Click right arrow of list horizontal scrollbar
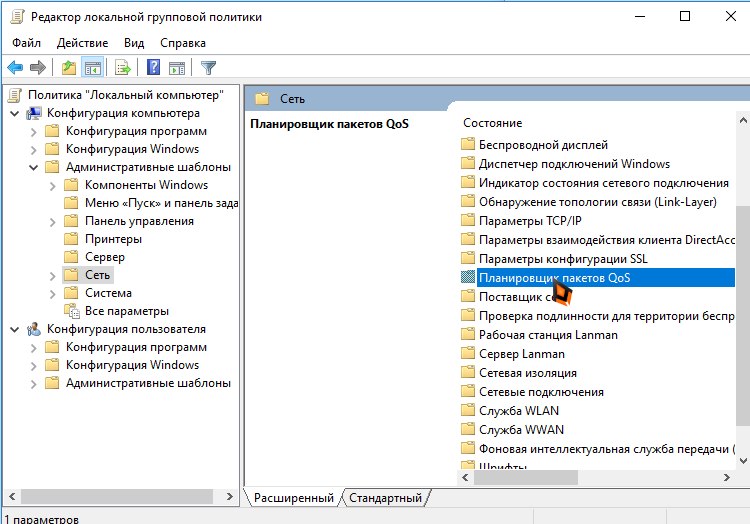The image size is (750, 524). (727, 477)
